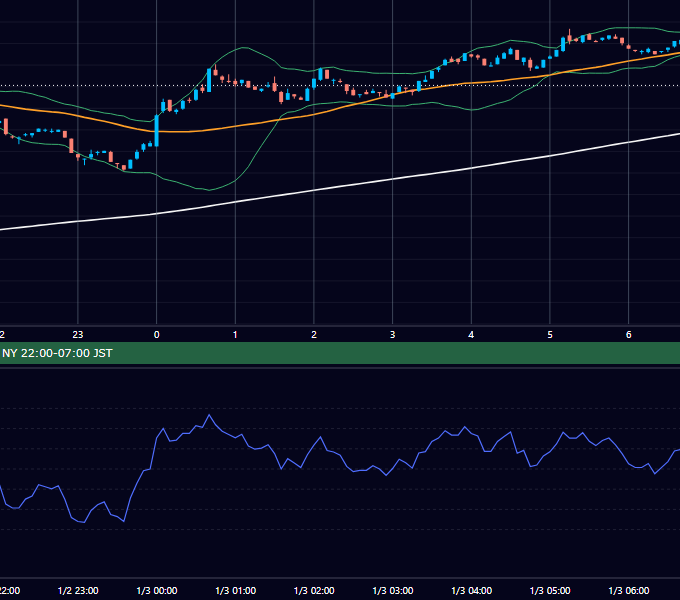Click the "5" hour label on price chart axis
The image size is (680, 600).
[x=550, y=335]
